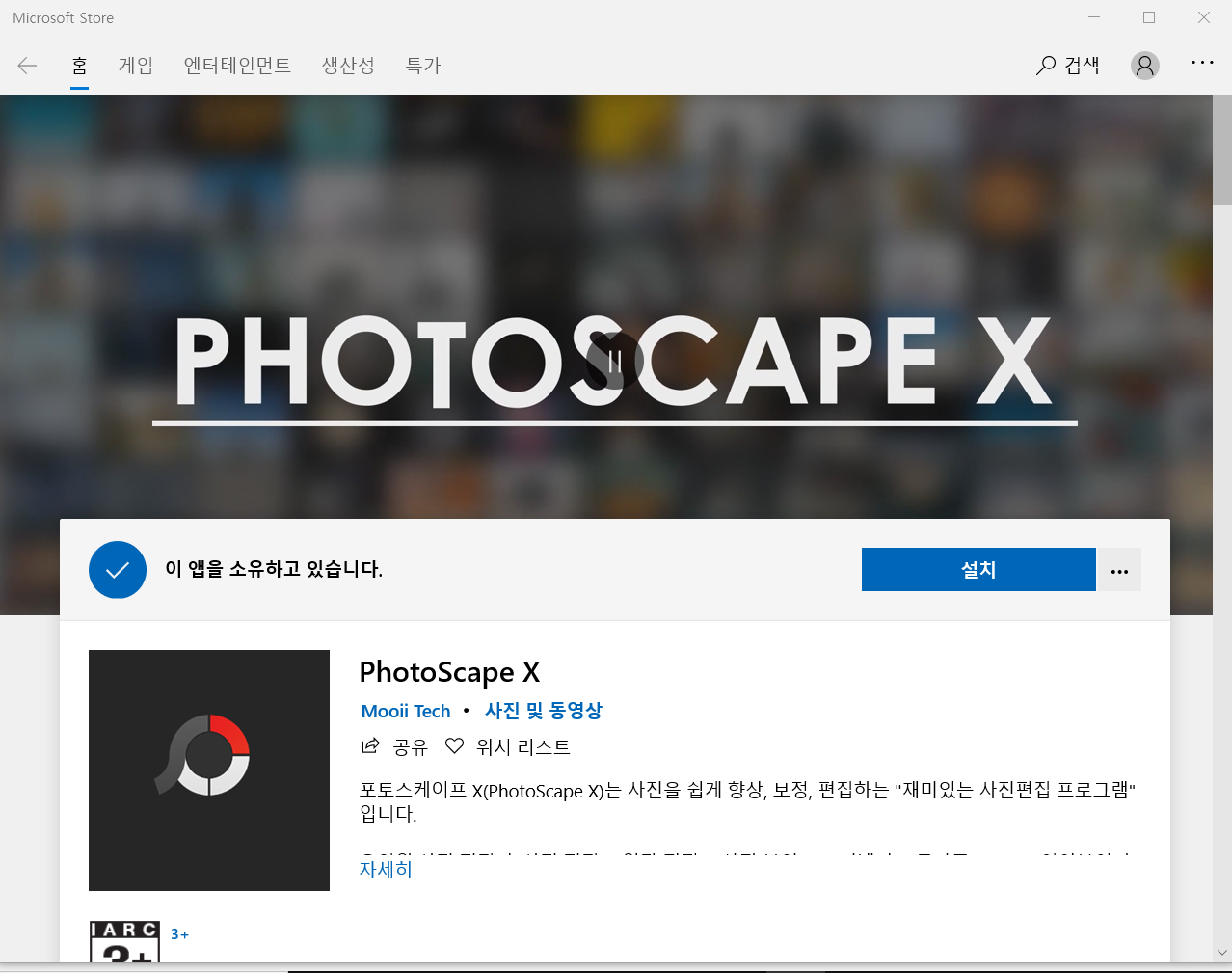Open the 특가 tab

(x=423, y=66)
